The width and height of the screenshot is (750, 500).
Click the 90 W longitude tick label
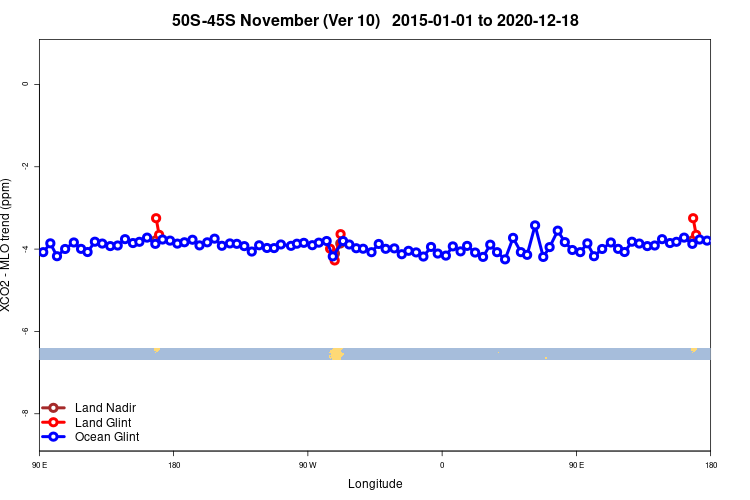click(x=308, y=465)
